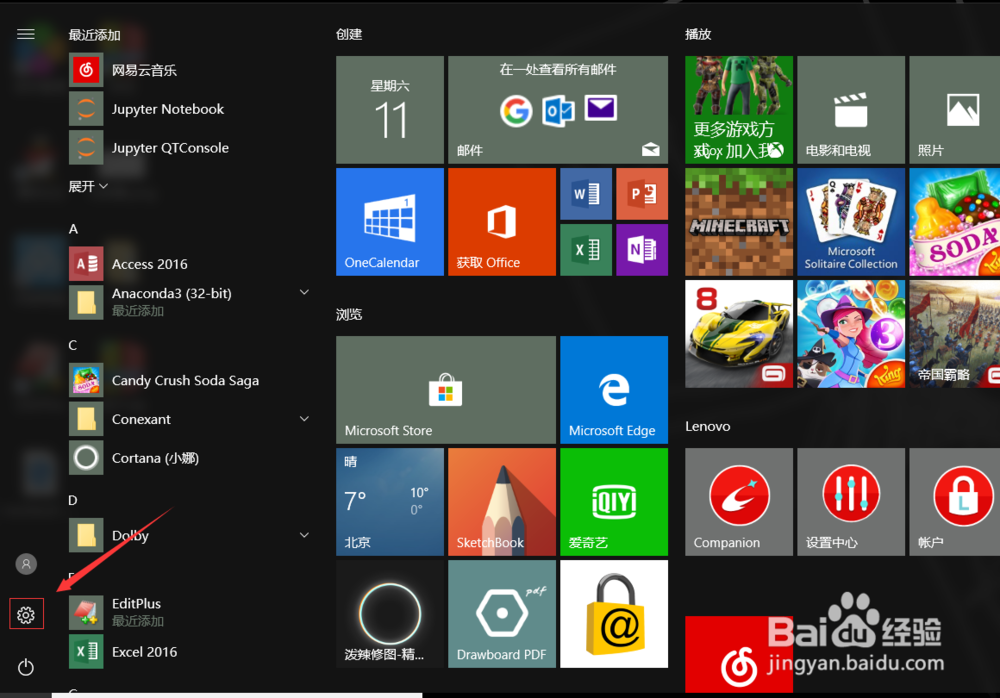This screenshot has height=698, width=1000.
Task: Expand the Conexant folder
Action: [x=304, y=419]
